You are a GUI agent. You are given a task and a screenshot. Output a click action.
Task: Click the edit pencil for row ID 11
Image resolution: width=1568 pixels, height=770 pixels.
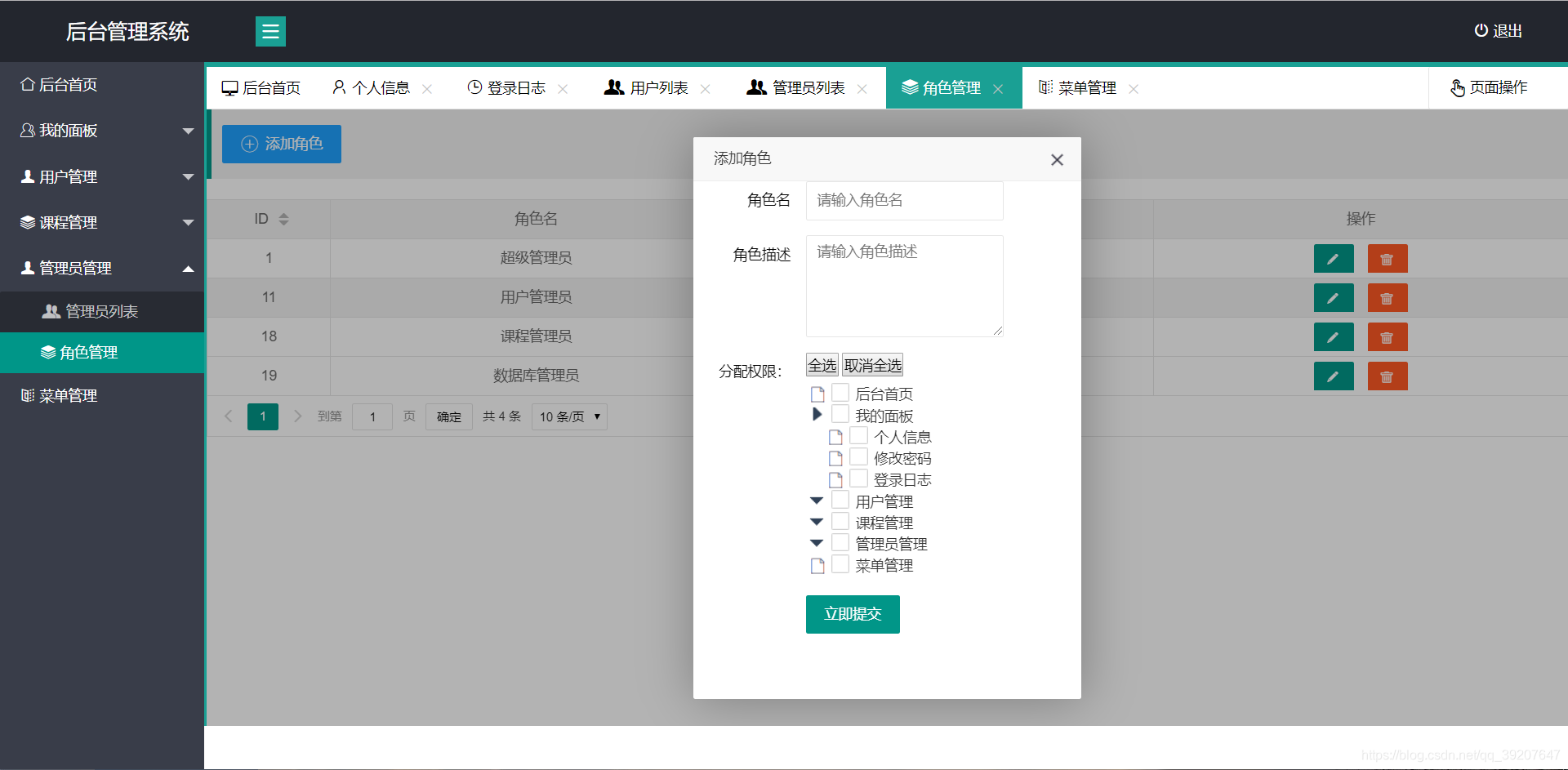pyautogui.click(x=1334, y=298)
